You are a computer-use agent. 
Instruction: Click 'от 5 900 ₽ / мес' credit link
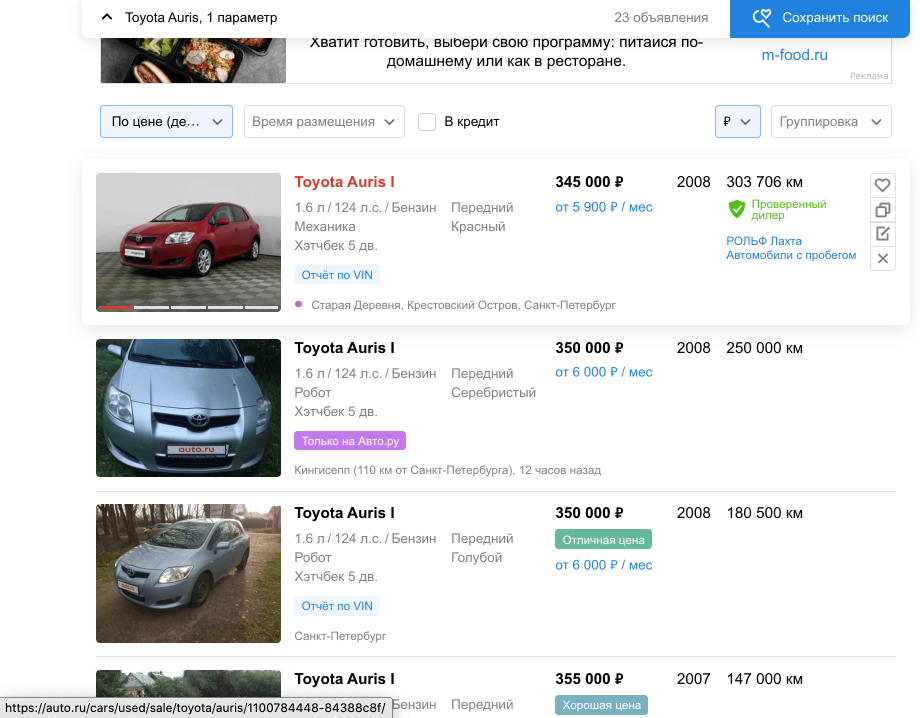pyautogui.click(x=604, y=207)
